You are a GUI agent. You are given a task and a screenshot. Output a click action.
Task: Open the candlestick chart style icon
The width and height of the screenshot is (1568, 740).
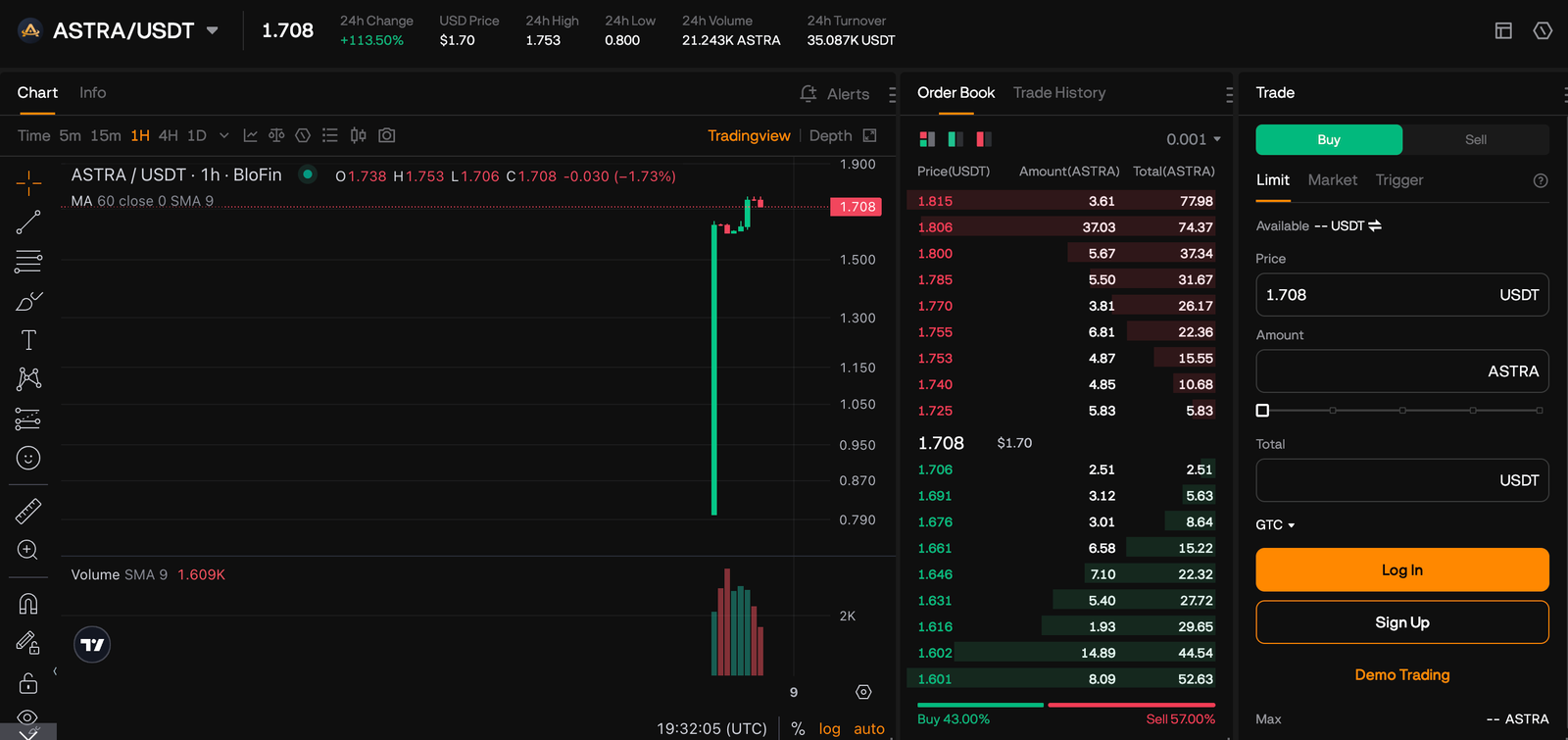point(359,135)
